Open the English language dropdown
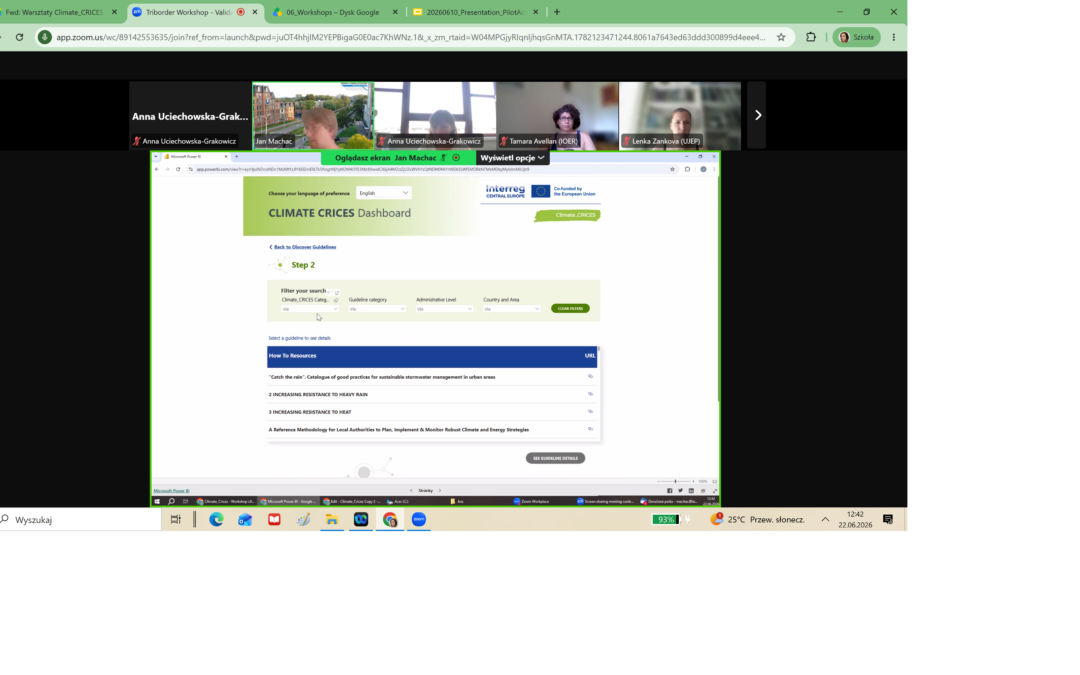Image resolution: width=1080 pixels, height=675 pixels. tap(384, 193)
